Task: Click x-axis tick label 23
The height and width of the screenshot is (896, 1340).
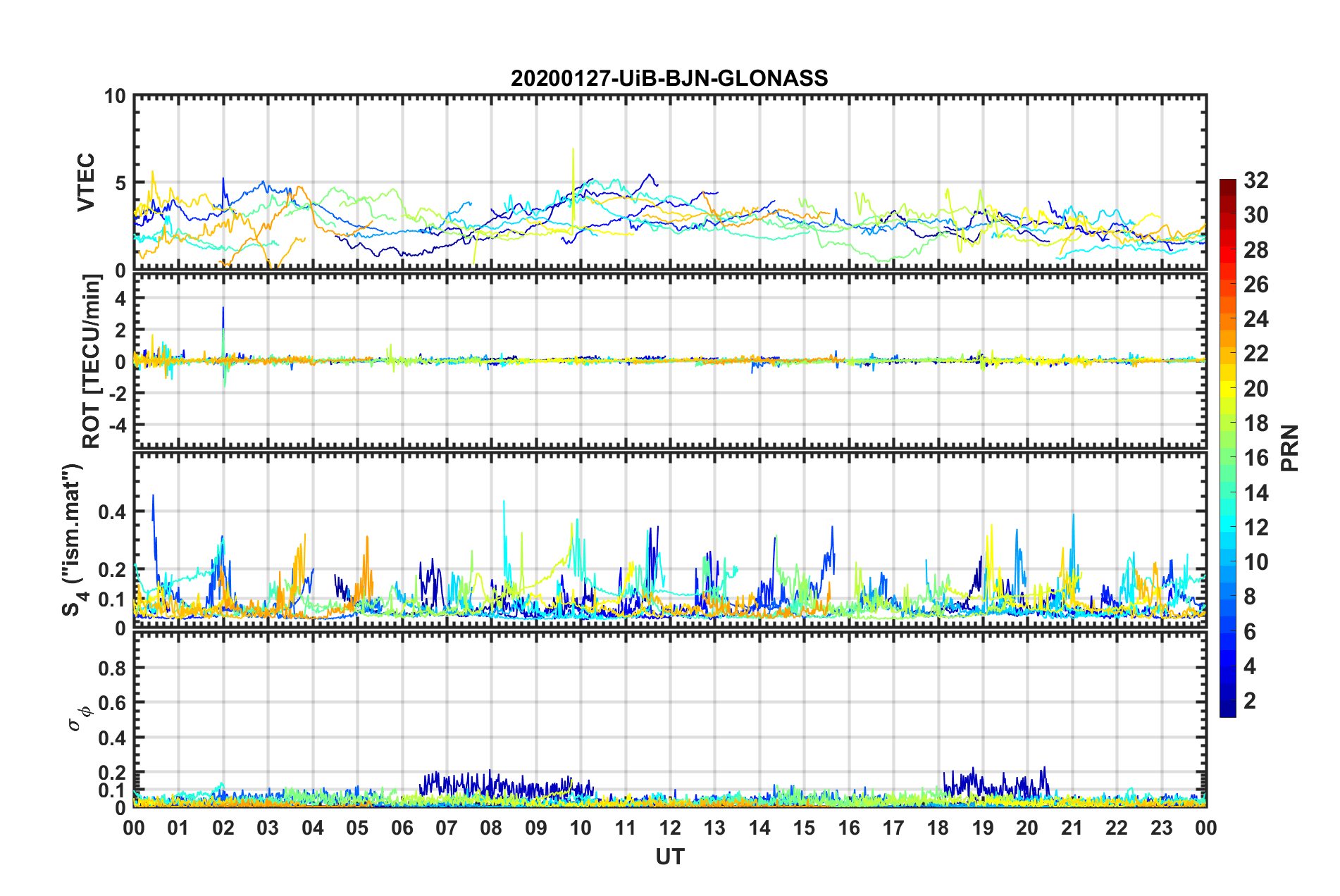Action: tap(1161, 828)
